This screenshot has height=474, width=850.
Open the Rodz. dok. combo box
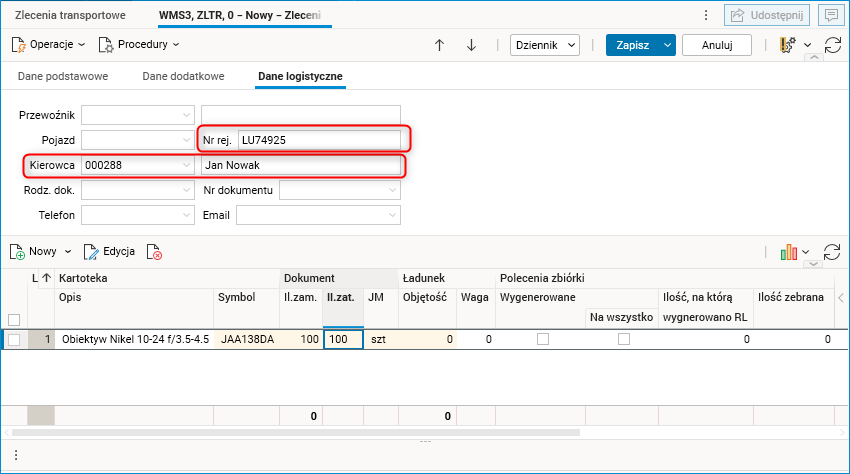click(138, 190)
